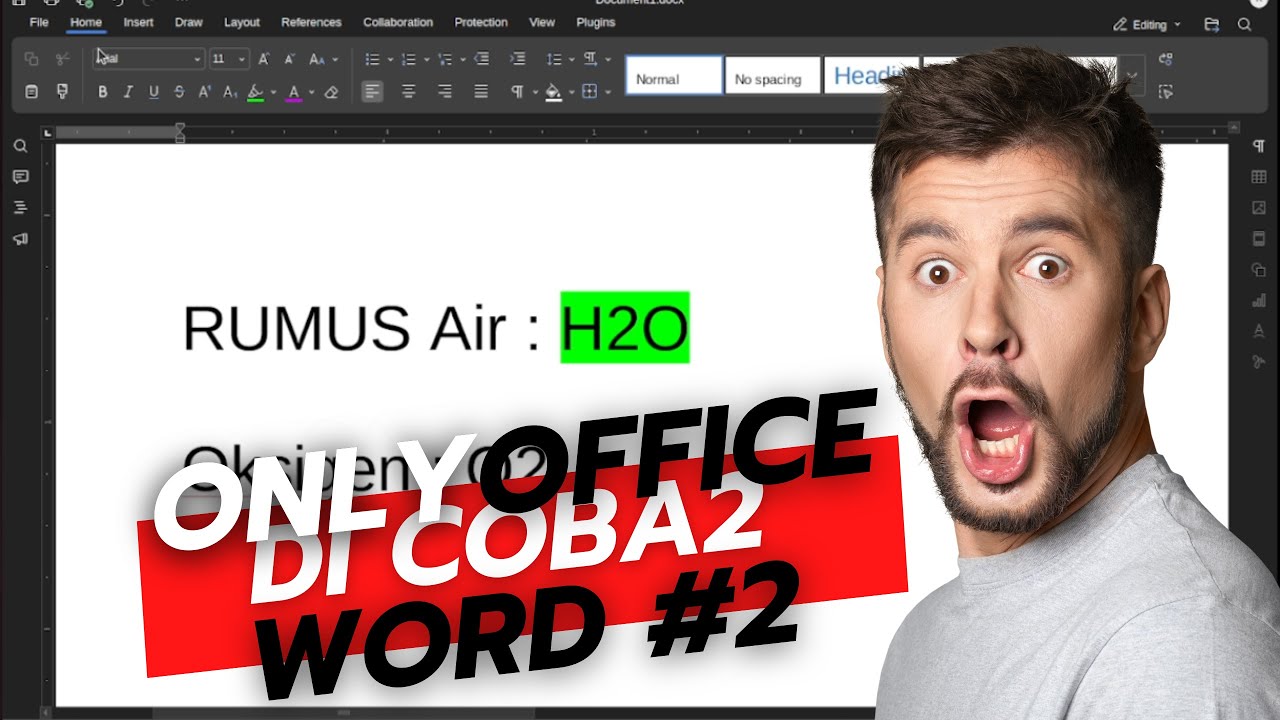The height and width of the screenshot is (720, 1280).
Task: Decrease font size with A-down icon
Action: point(290,59)
